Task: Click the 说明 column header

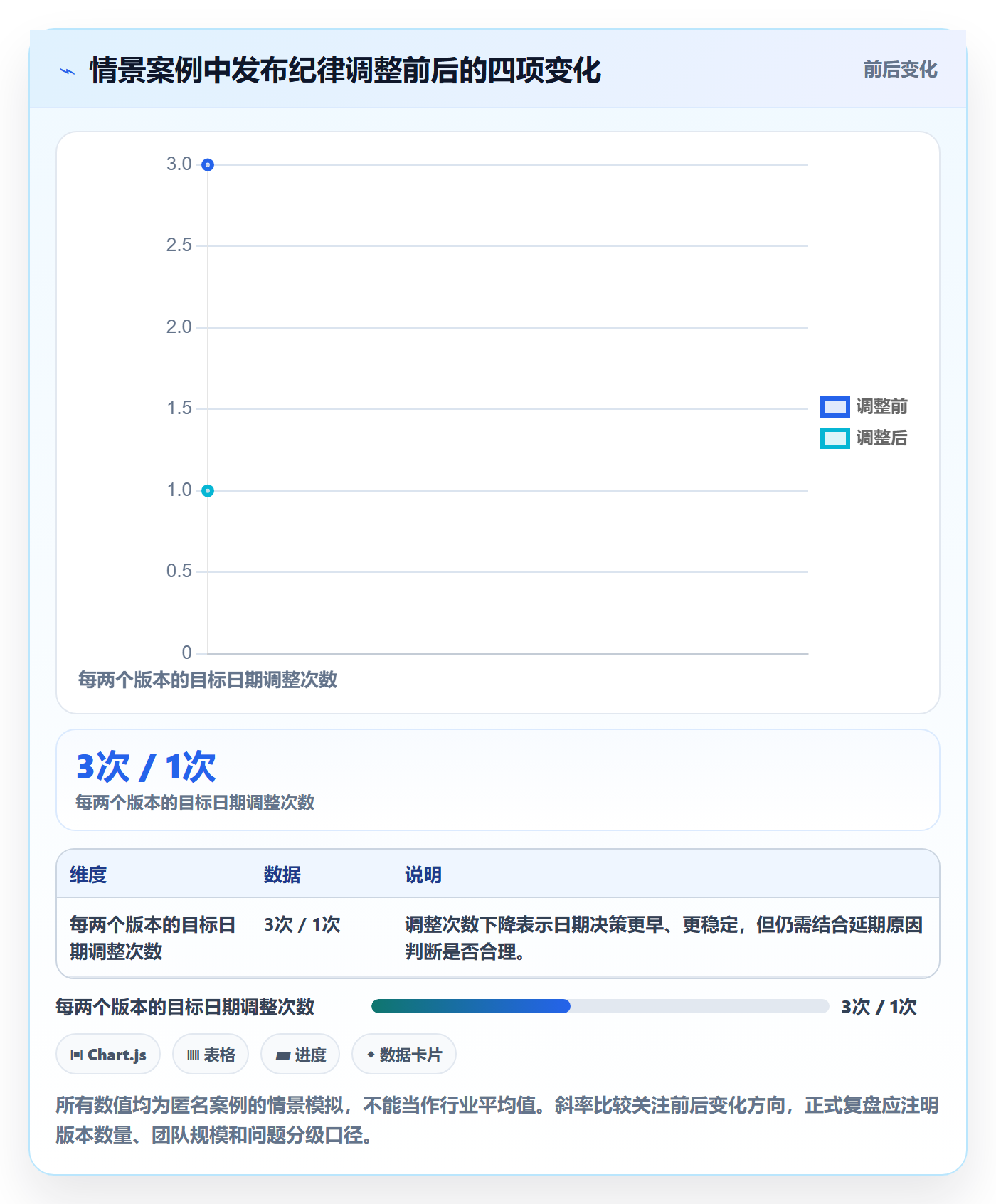Action: click(423, 875)
